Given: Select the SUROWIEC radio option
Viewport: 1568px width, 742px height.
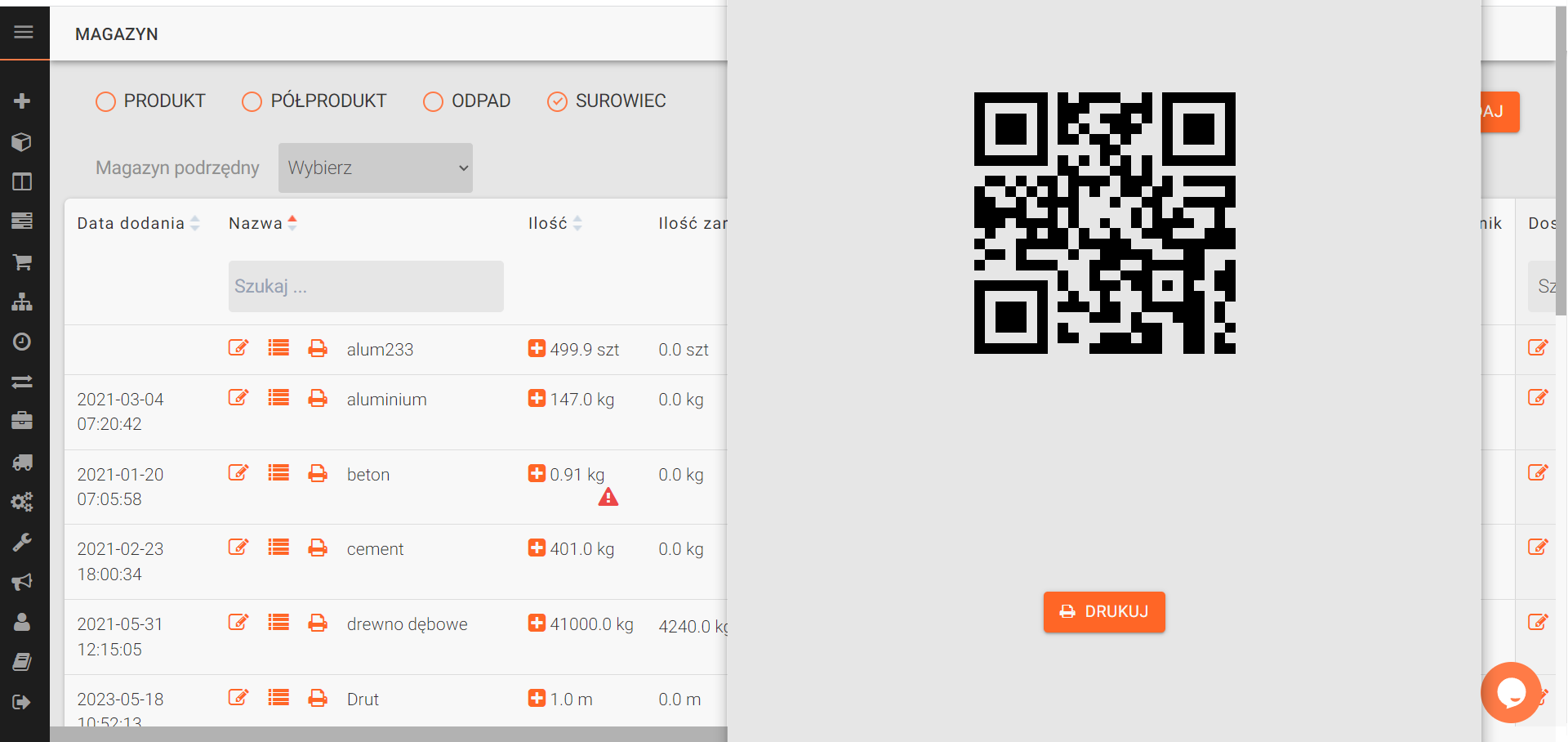Looking at the screenshot, I should (x=557, y=101).
